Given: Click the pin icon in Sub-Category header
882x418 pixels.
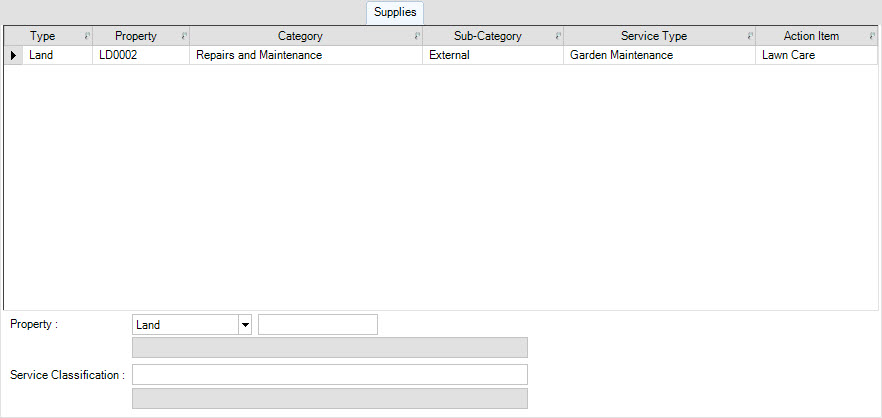Looking at the screenshot, I should (x=558, y=36).
